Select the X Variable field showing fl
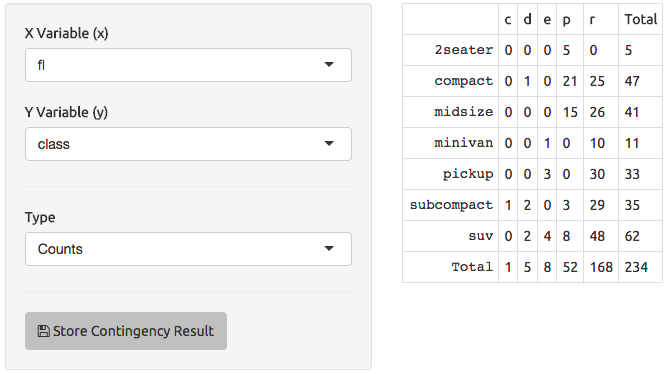Image resolution: width=670 pixels, height=374 pixels. click(188, 65)
